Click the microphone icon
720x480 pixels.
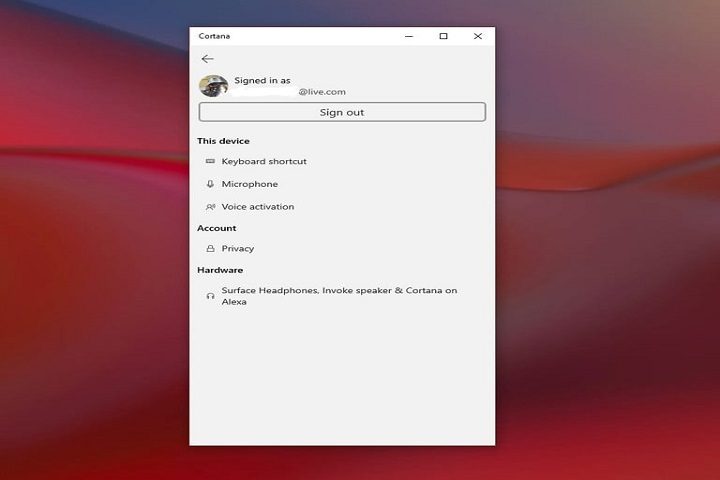[x=210, y=184]
